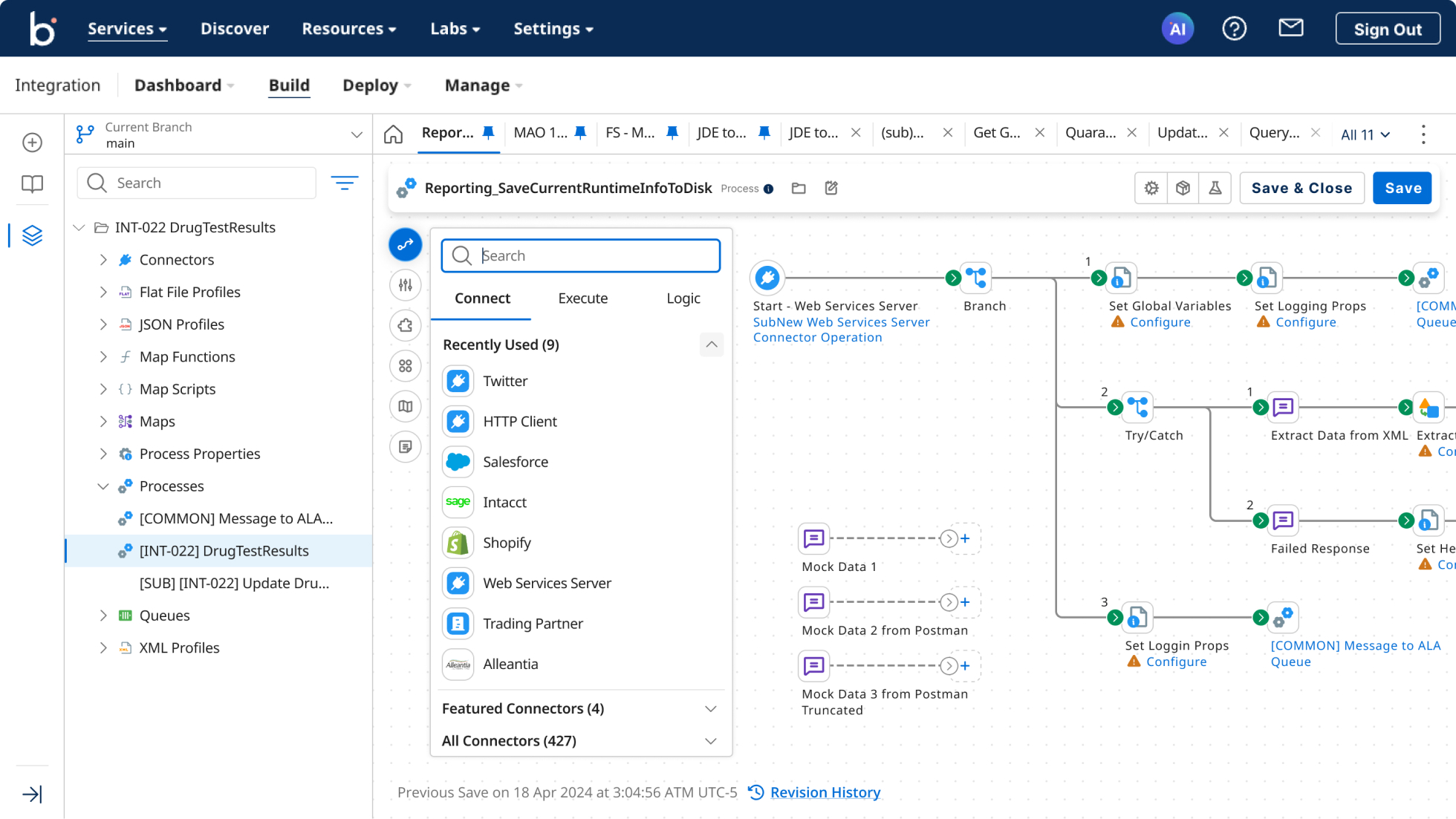Screen dimensions: 1456x819
Task: Unpin the FS - M... tab
Action: 672,133
